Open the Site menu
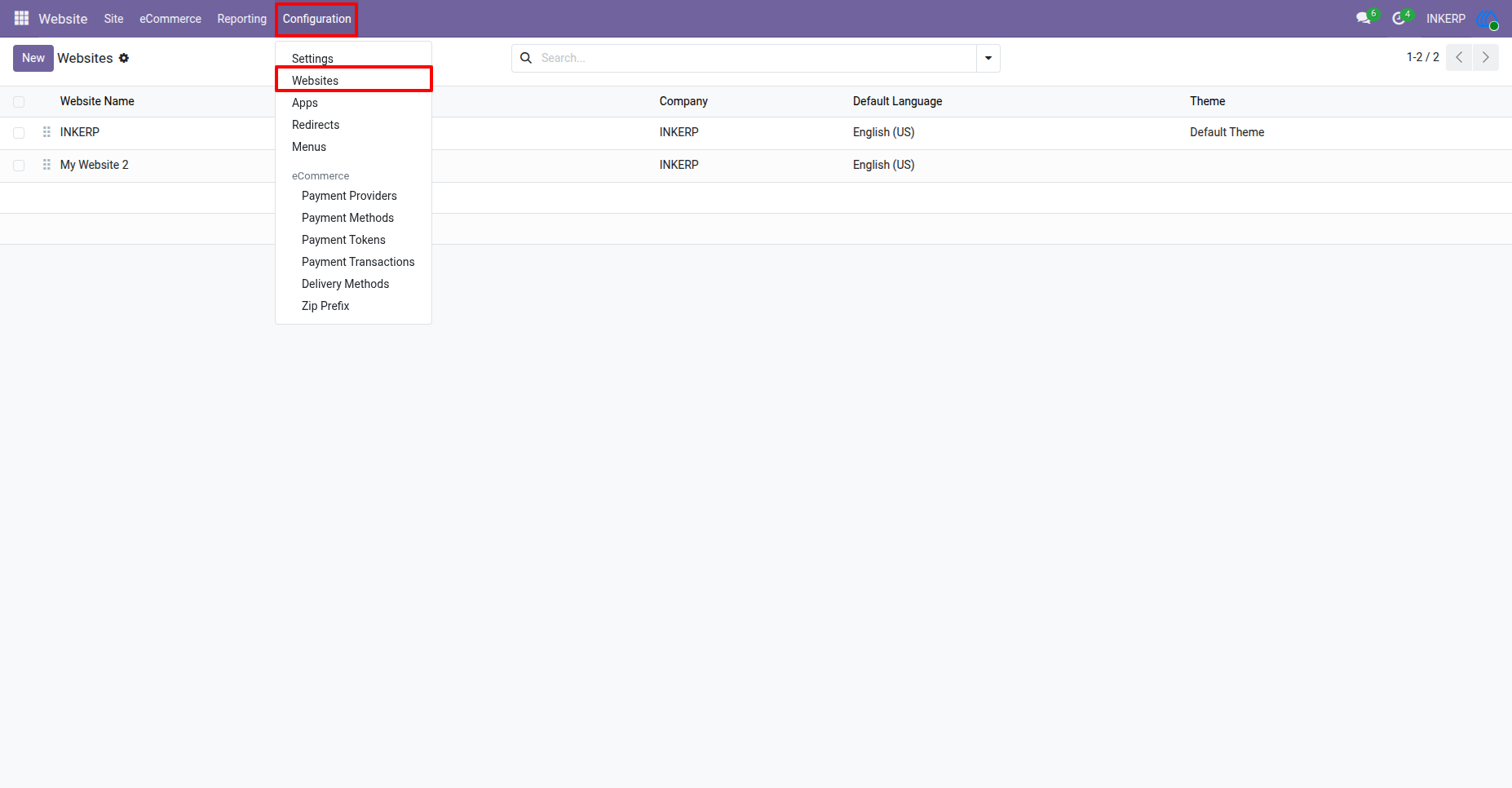Viewport: 1512px width, 788px height. click(x=113, y=19)
